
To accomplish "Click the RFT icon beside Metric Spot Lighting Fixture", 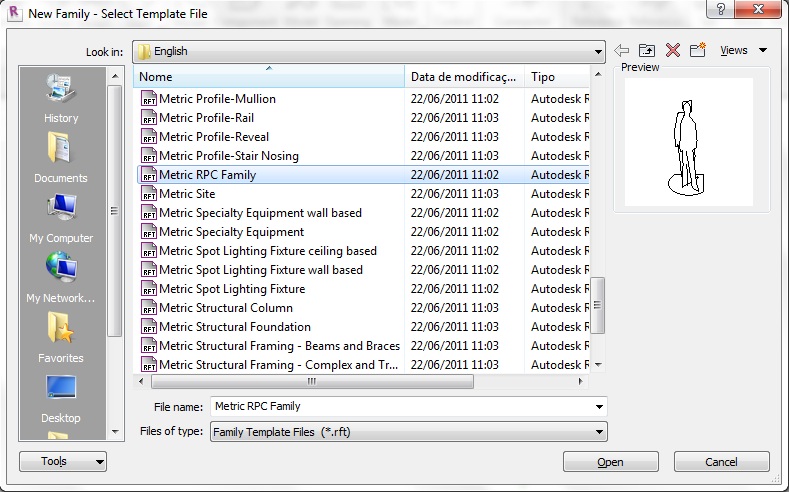I will point(148,289).
